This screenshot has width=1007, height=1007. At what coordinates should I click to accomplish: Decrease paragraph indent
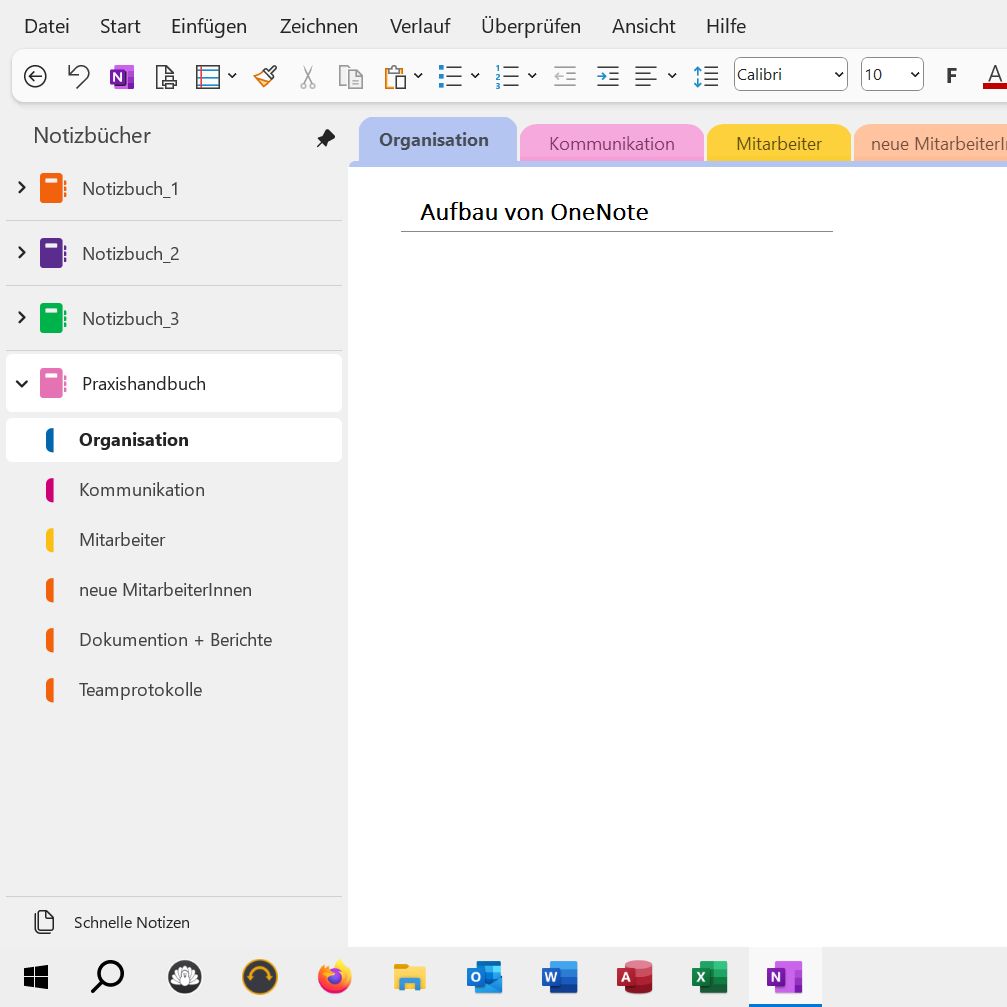(565, 76)
